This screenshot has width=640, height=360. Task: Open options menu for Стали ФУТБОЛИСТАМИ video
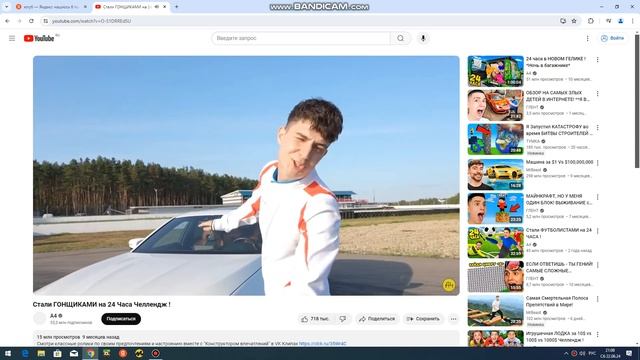(x=598, y=231)
